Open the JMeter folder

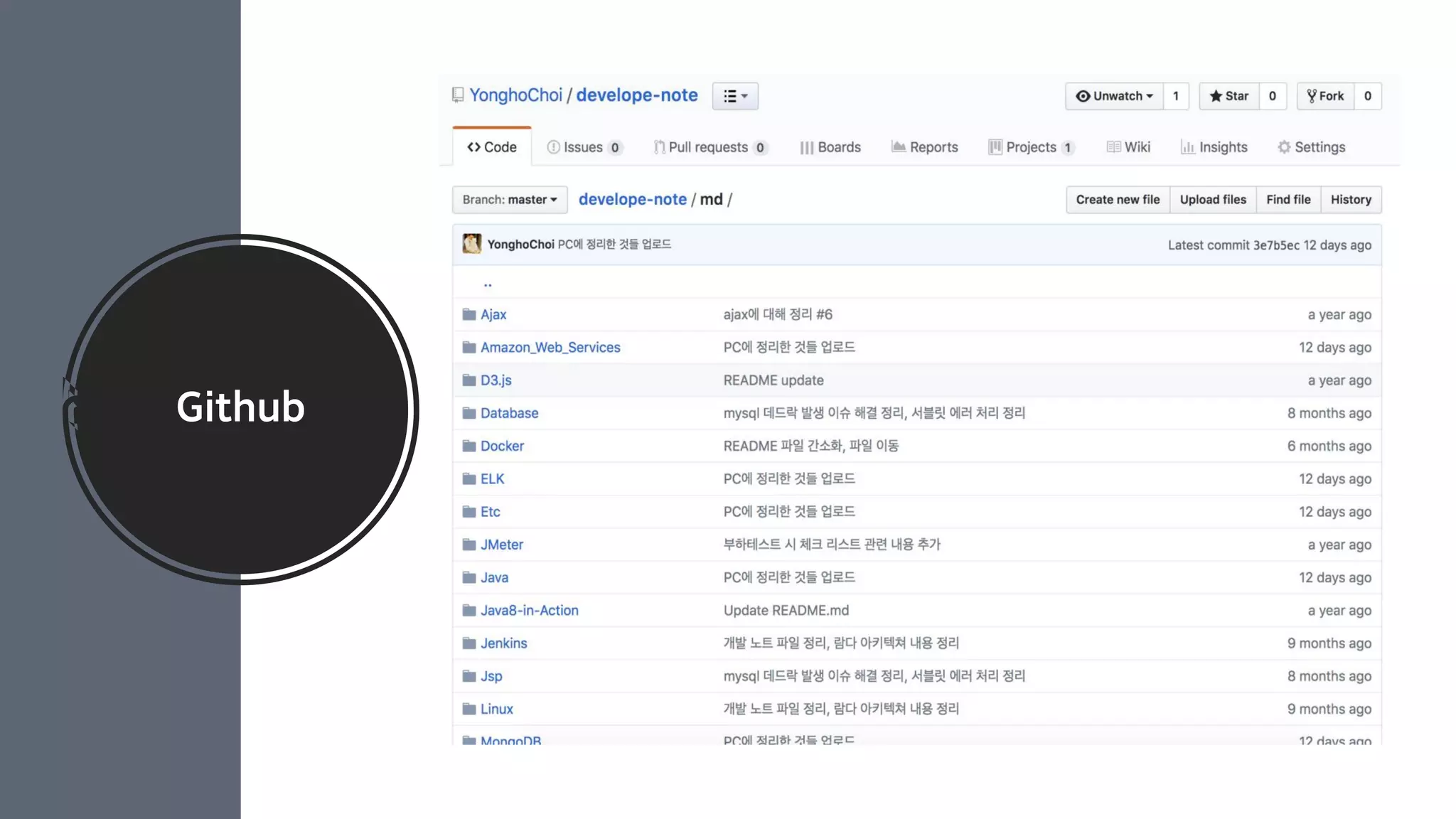click(502, 545)
